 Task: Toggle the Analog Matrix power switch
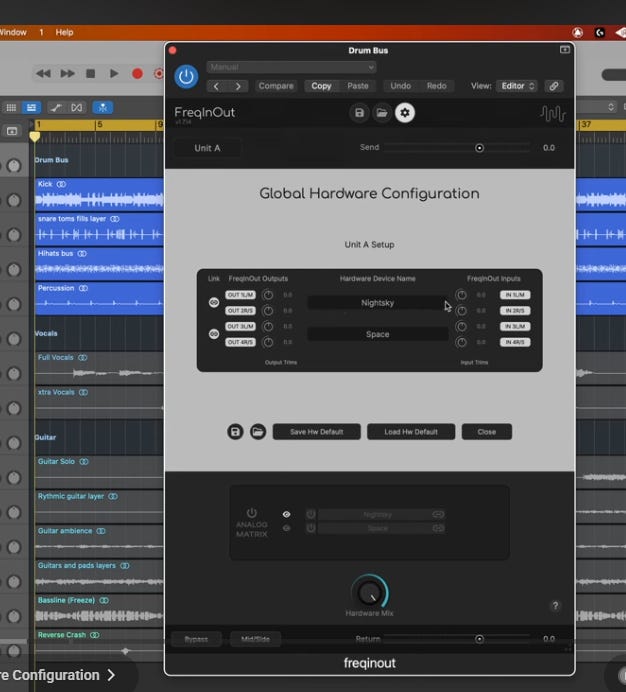point(252,513)
